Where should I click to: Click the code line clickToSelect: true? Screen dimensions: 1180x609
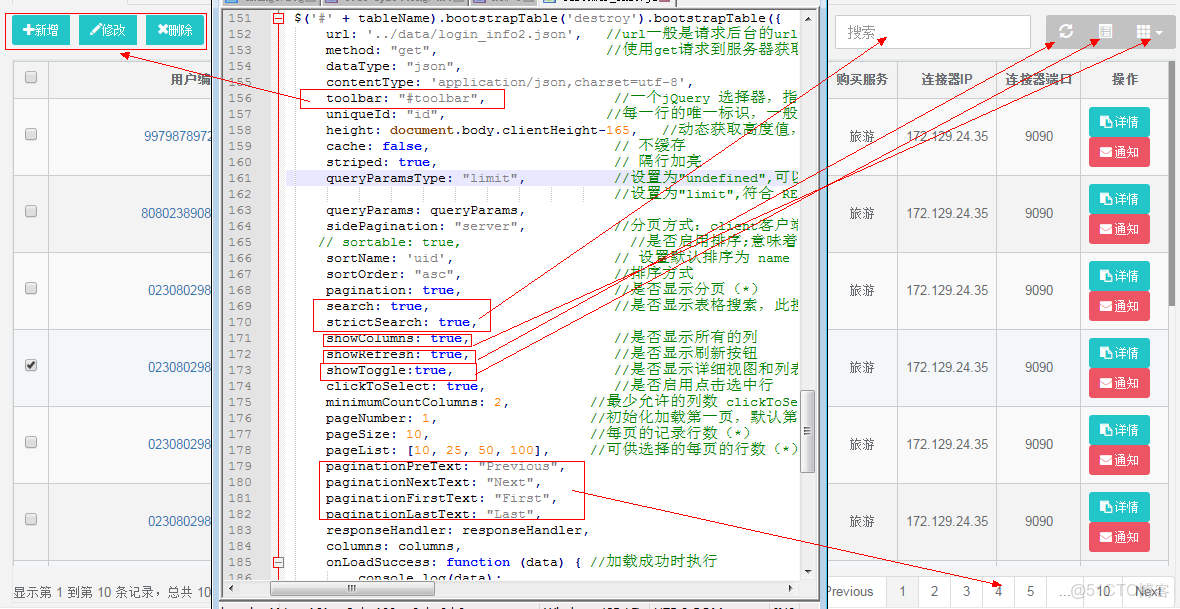tap(406, 386)
